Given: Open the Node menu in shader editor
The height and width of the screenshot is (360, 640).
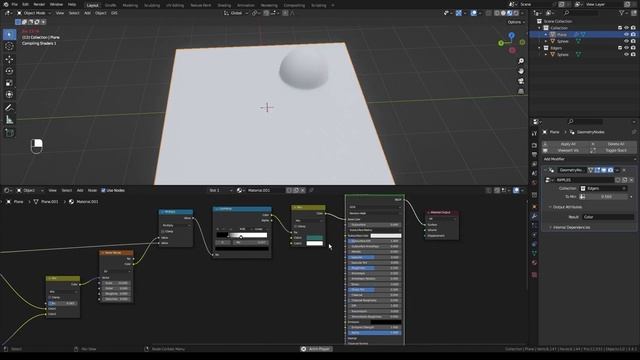Looking at the screenshot, I should coord(93,190).
